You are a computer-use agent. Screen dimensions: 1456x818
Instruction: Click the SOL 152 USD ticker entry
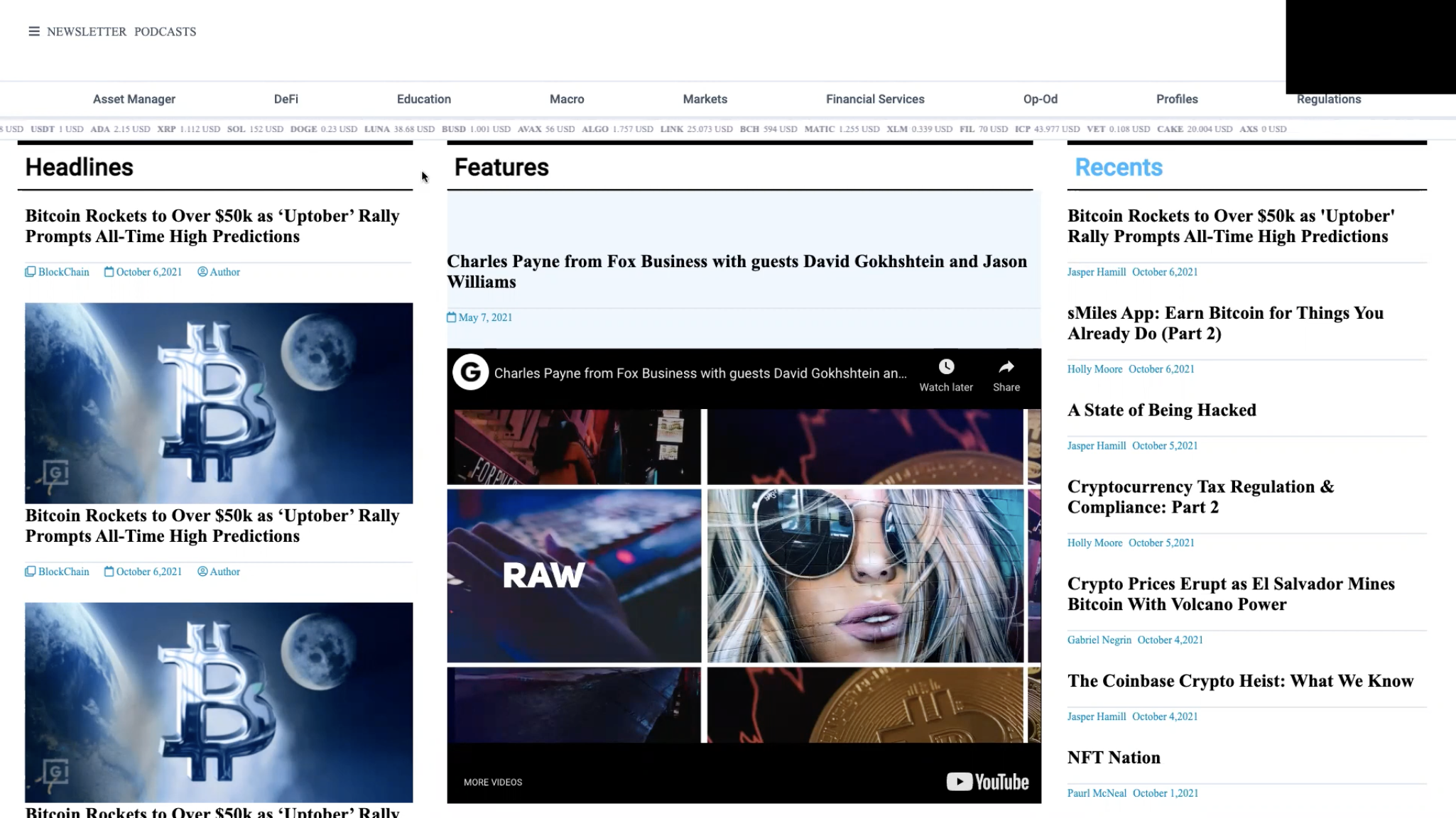point(255,129)
